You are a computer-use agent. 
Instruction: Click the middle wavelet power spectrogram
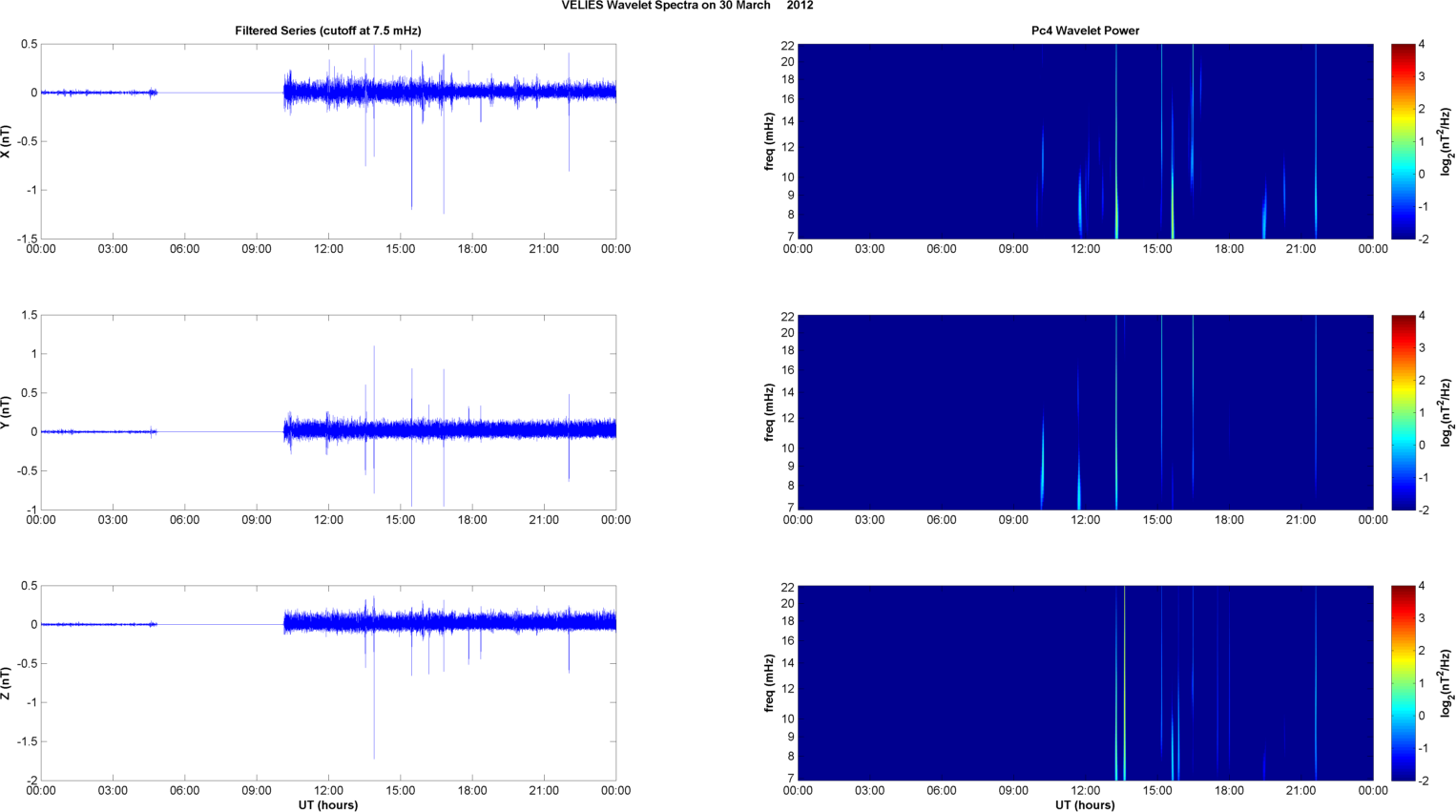click(1085, 412)
